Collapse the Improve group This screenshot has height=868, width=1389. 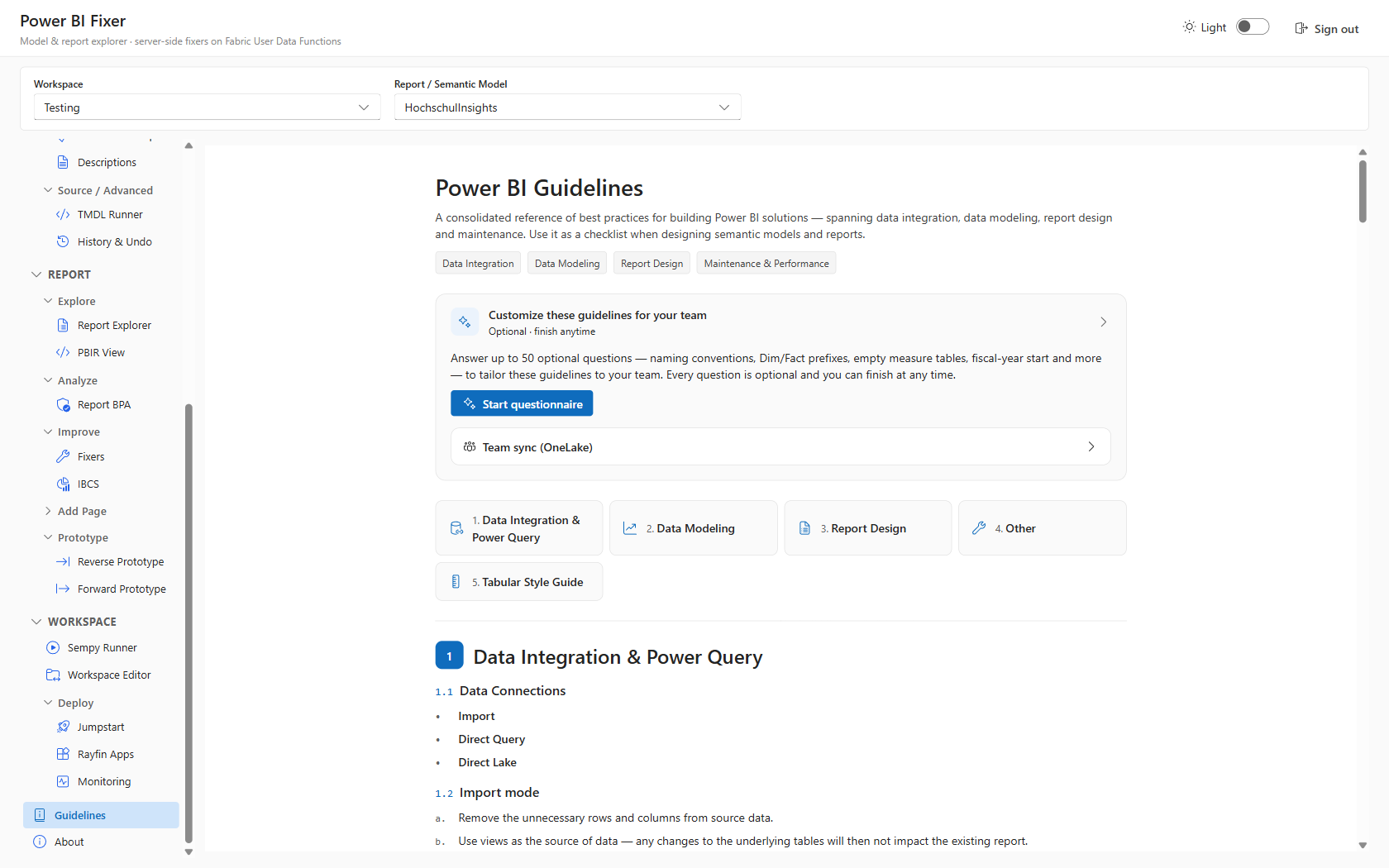(x=48, y=432)
